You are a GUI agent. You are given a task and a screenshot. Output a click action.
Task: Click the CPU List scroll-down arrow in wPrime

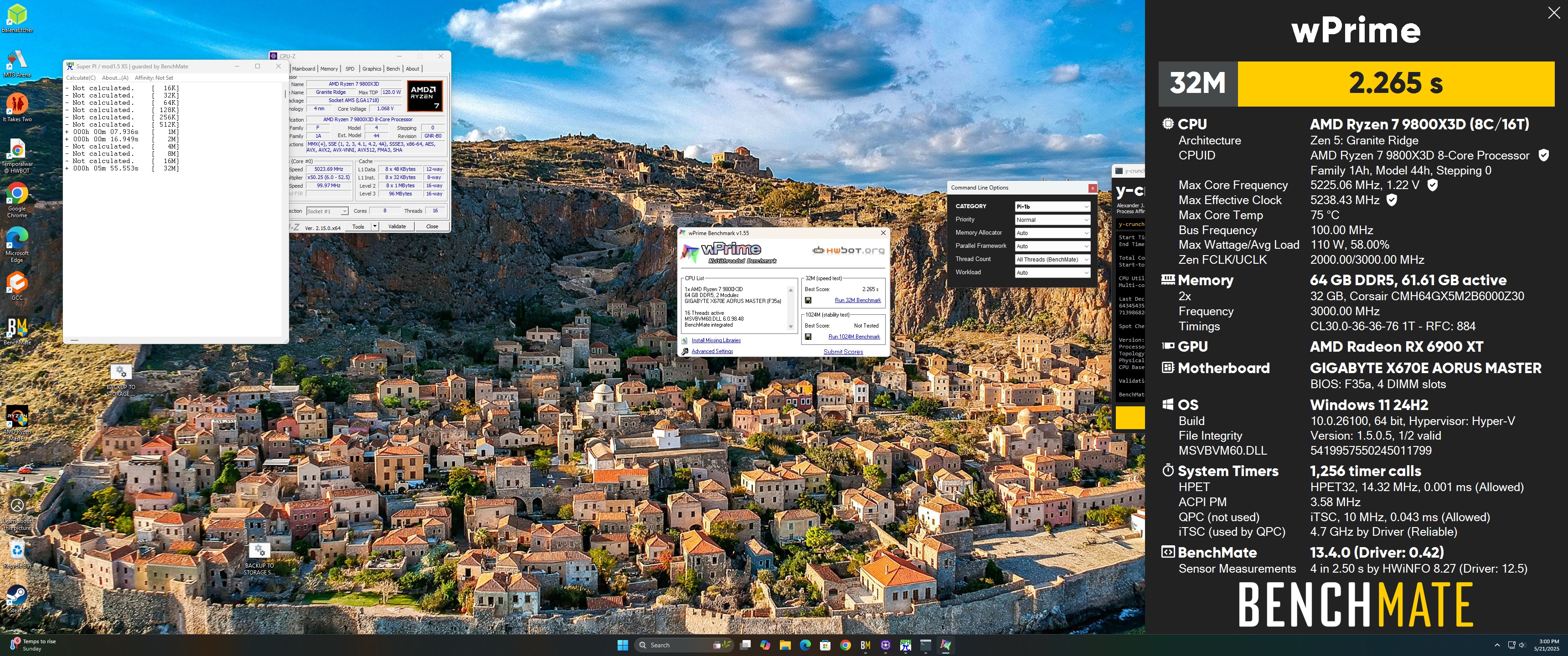coord(791,328)
